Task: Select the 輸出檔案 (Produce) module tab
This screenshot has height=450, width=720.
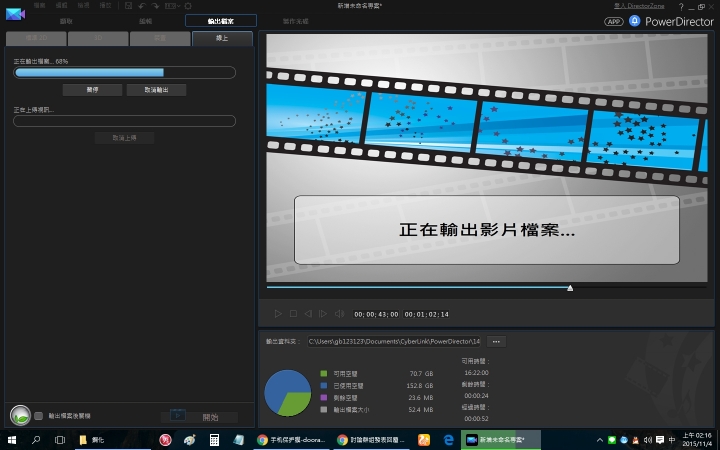Action: pos(221,21)
